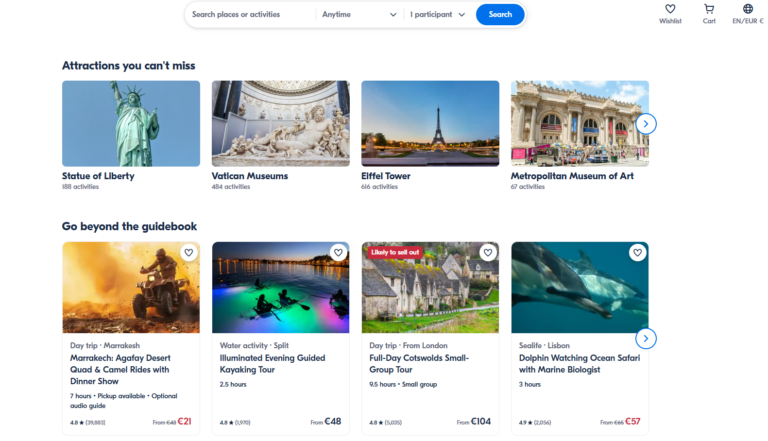Click the Day trip · From London label
The image size is (768, 441).
408,345
